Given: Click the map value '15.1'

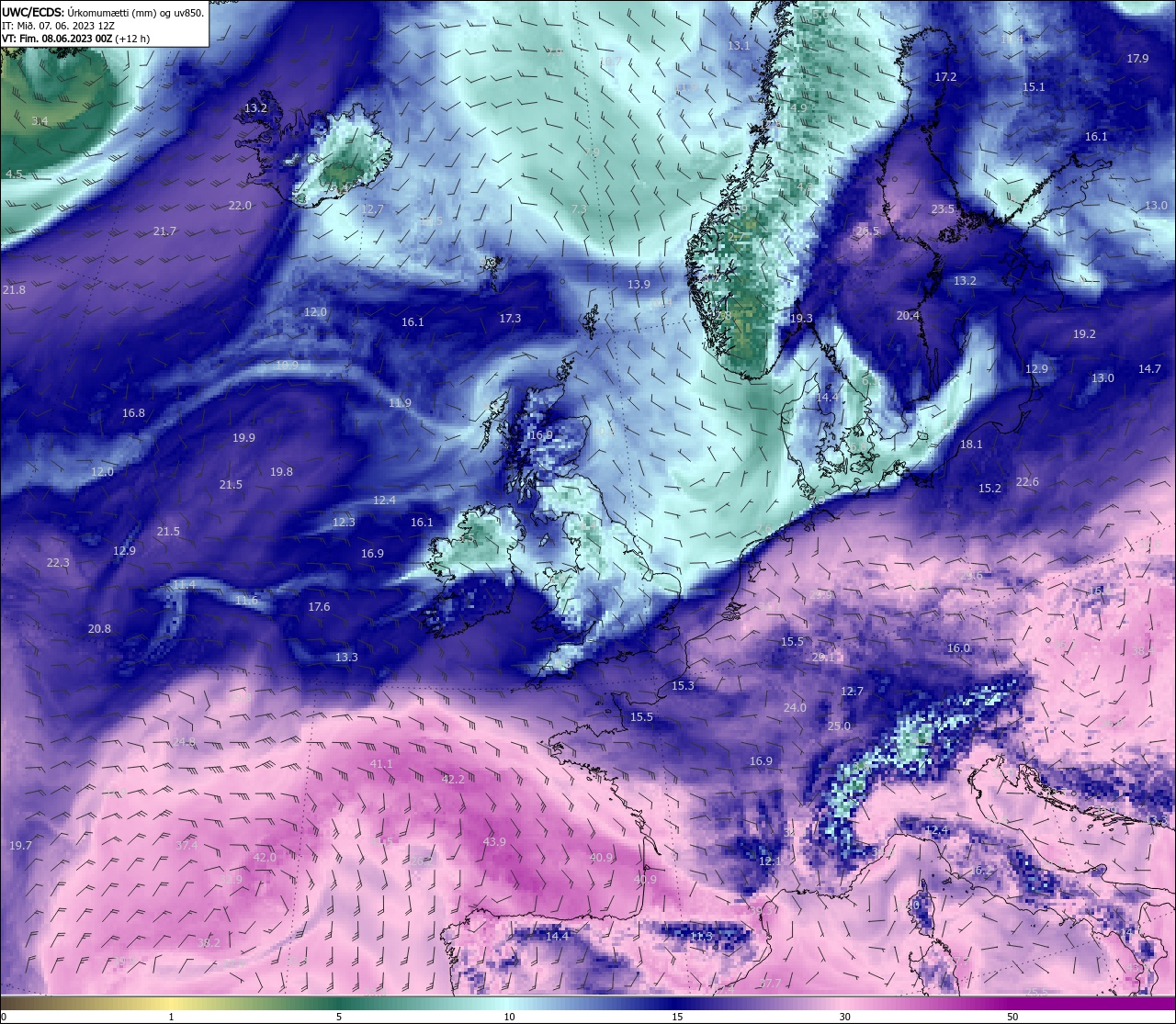Looking at the screenshot, I should 1034,87.
